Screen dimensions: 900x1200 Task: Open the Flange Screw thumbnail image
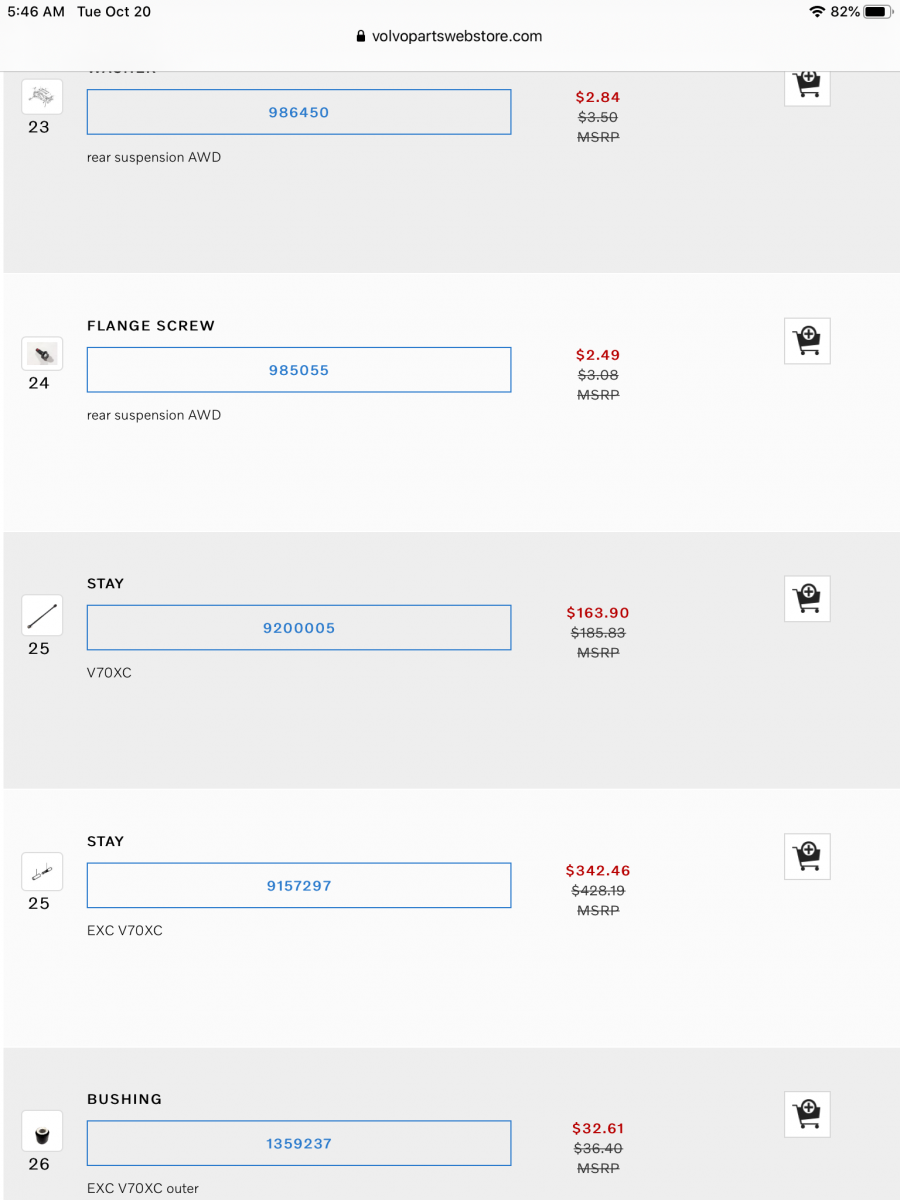coord(41,353)
